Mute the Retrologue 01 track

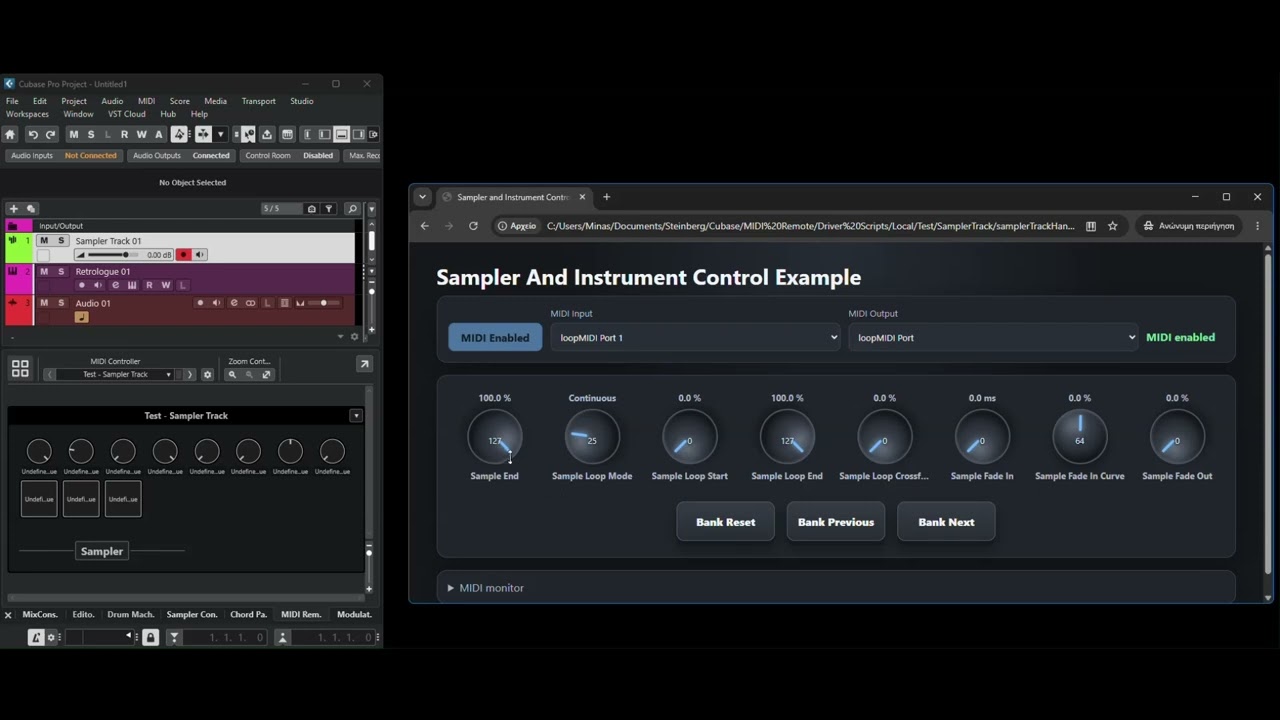click(x=44, y=271)
